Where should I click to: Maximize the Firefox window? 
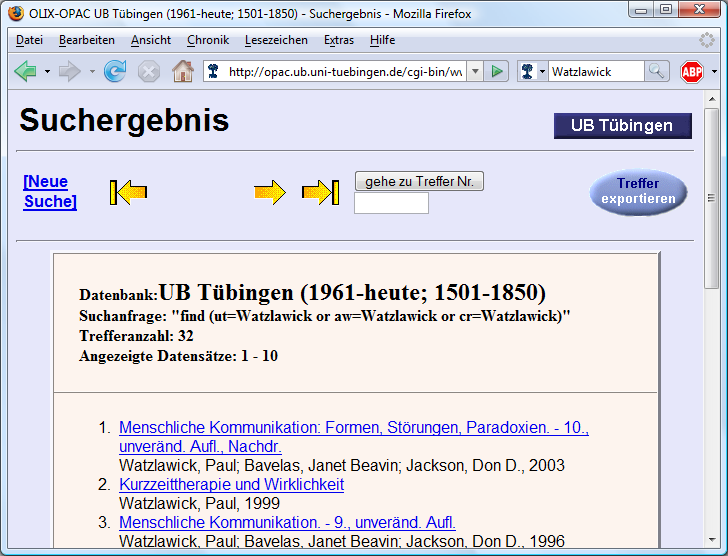[x=665, y=10]
